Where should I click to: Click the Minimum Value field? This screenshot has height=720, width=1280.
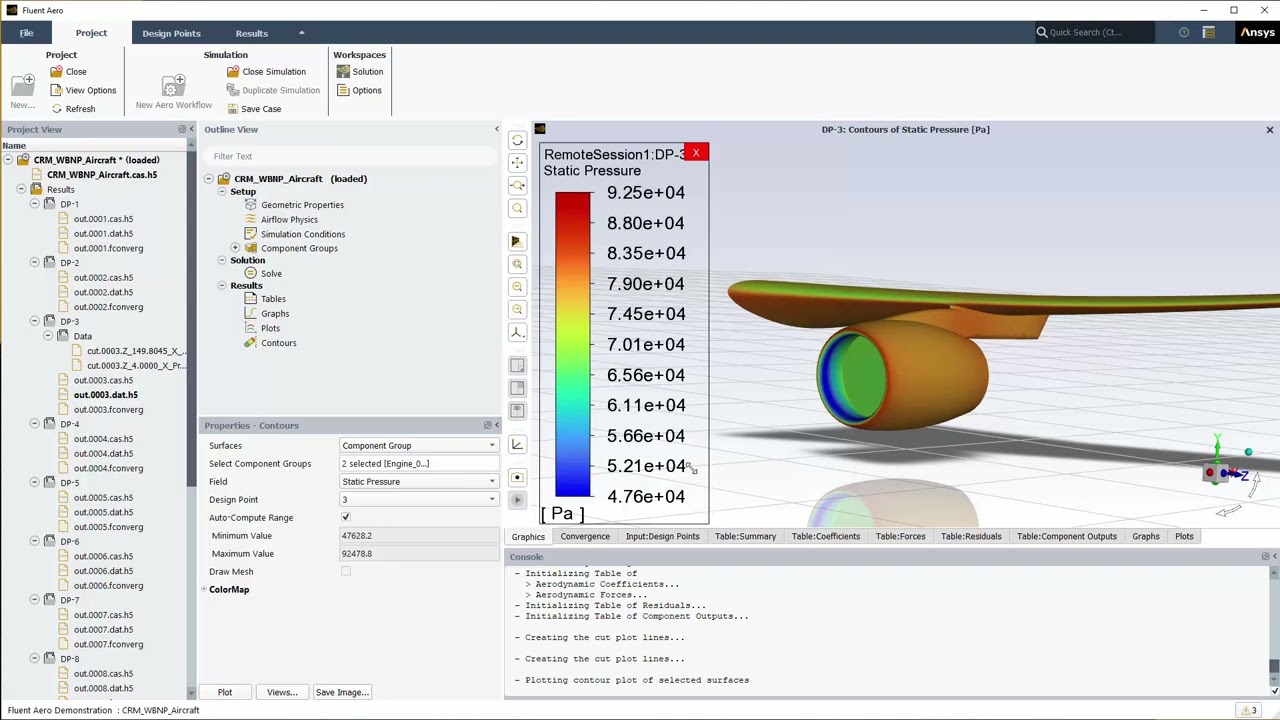418,535
